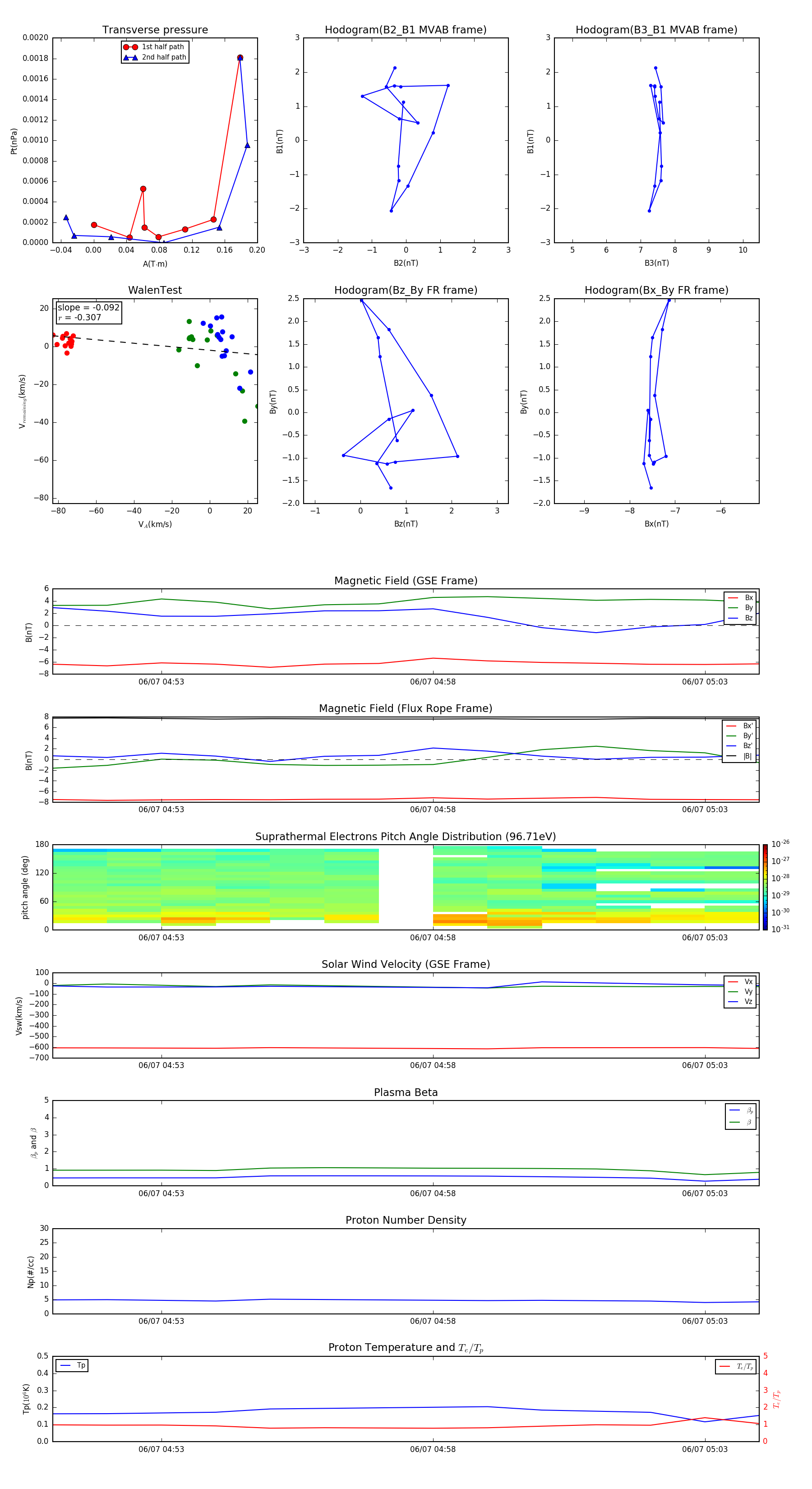Click the peak red point in Transverse pressure

[240, 58]
